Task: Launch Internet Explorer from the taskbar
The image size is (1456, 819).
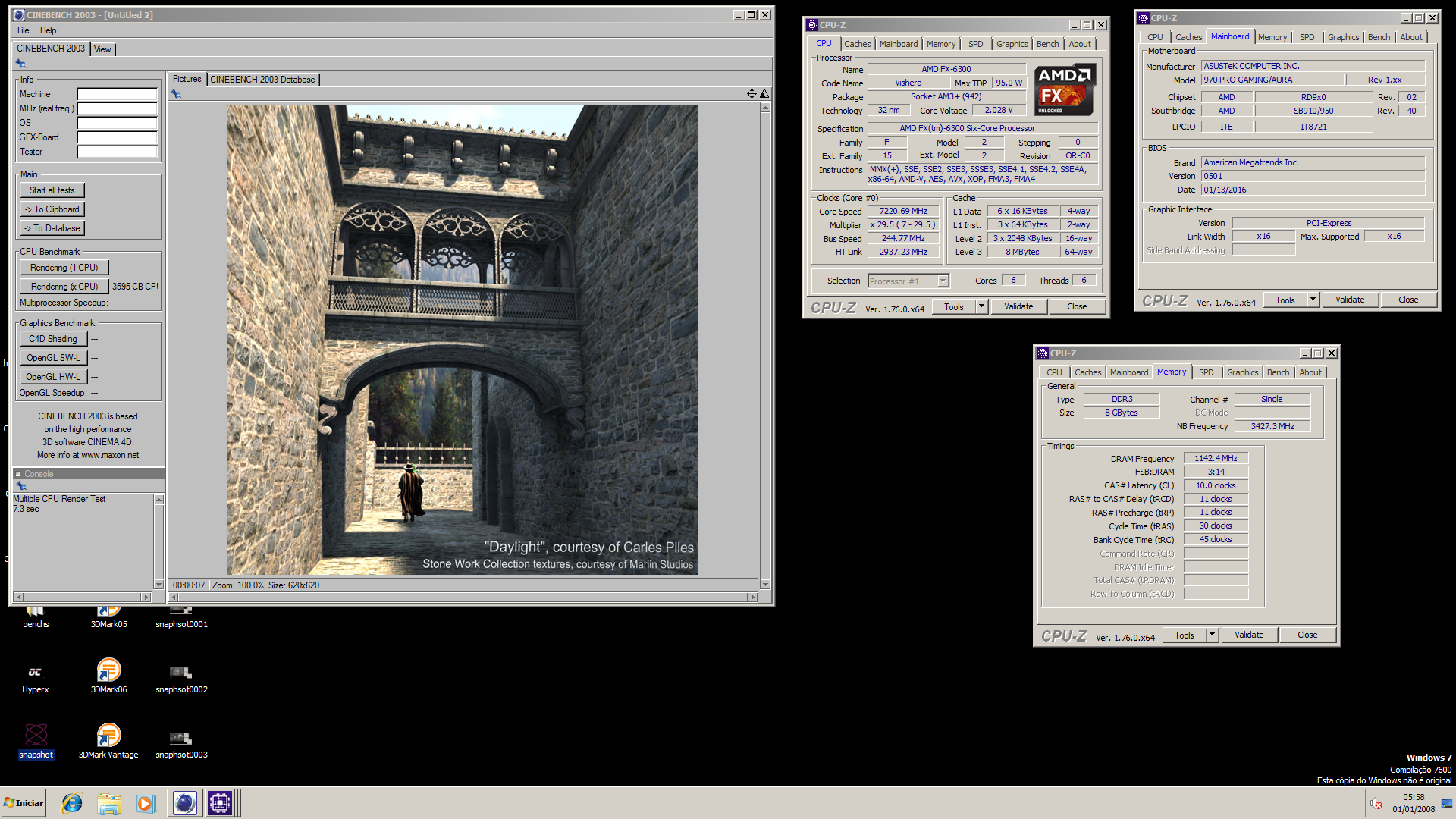Action: tap(72, 803)
